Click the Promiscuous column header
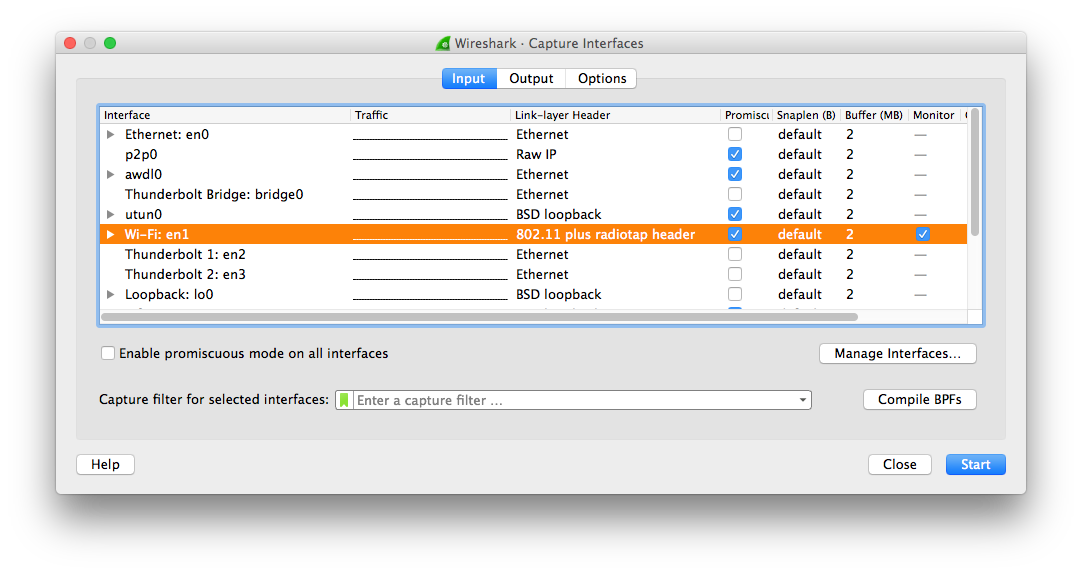 [x=747, y=115]
